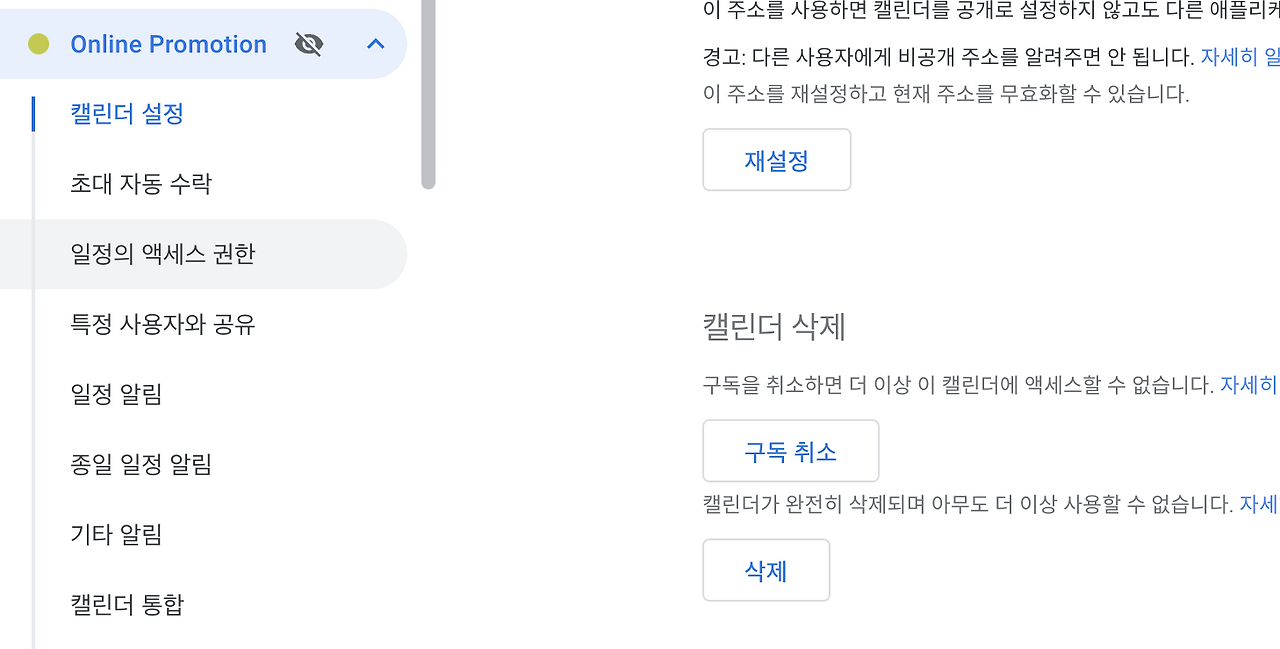
Task: Click the sidebar vertical scrollbar thumb
Action: pyautogui.click(x=428, y=94)
